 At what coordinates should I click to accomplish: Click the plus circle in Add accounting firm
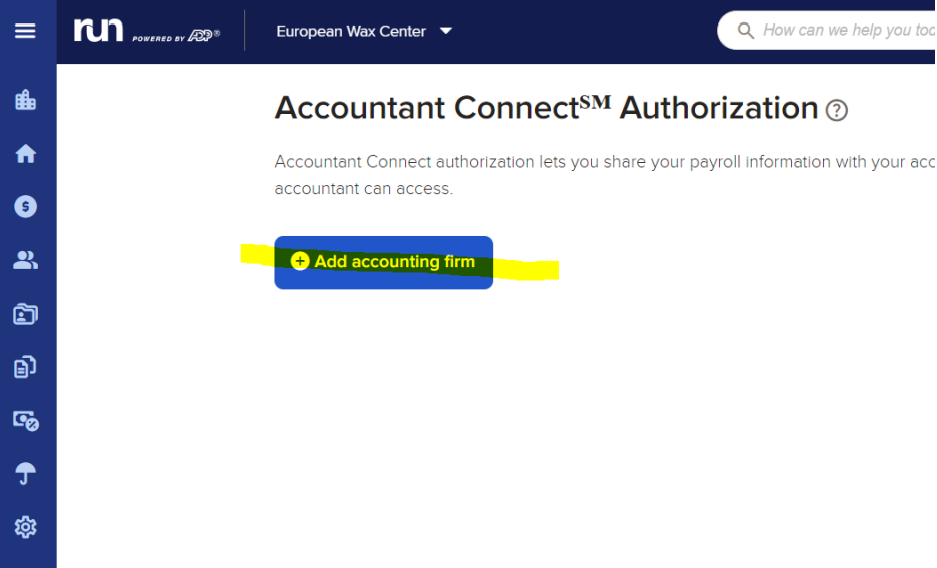tap(300, 261)
